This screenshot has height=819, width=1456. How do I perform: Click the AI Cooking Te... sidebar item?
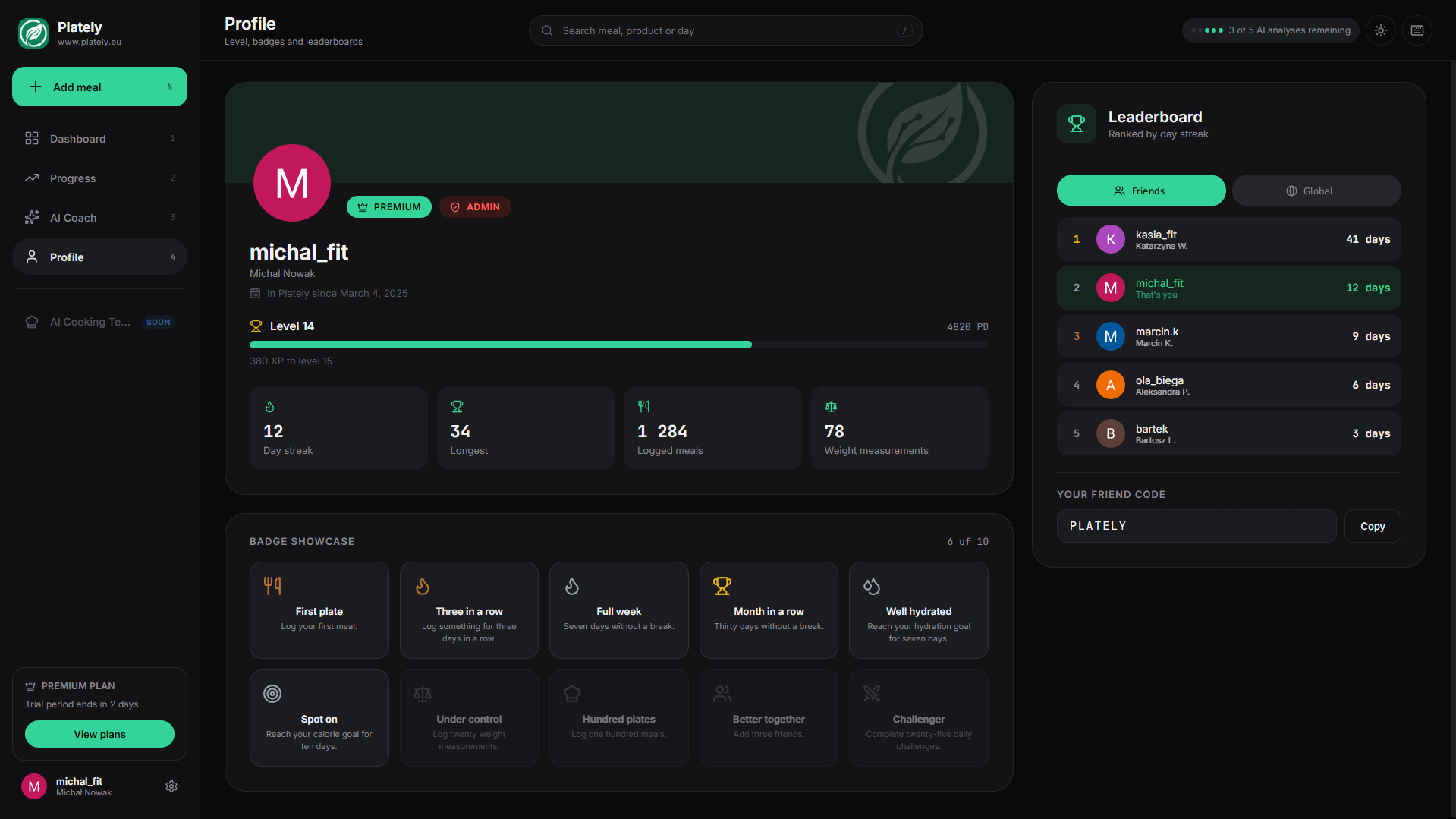tap(99, 322)
